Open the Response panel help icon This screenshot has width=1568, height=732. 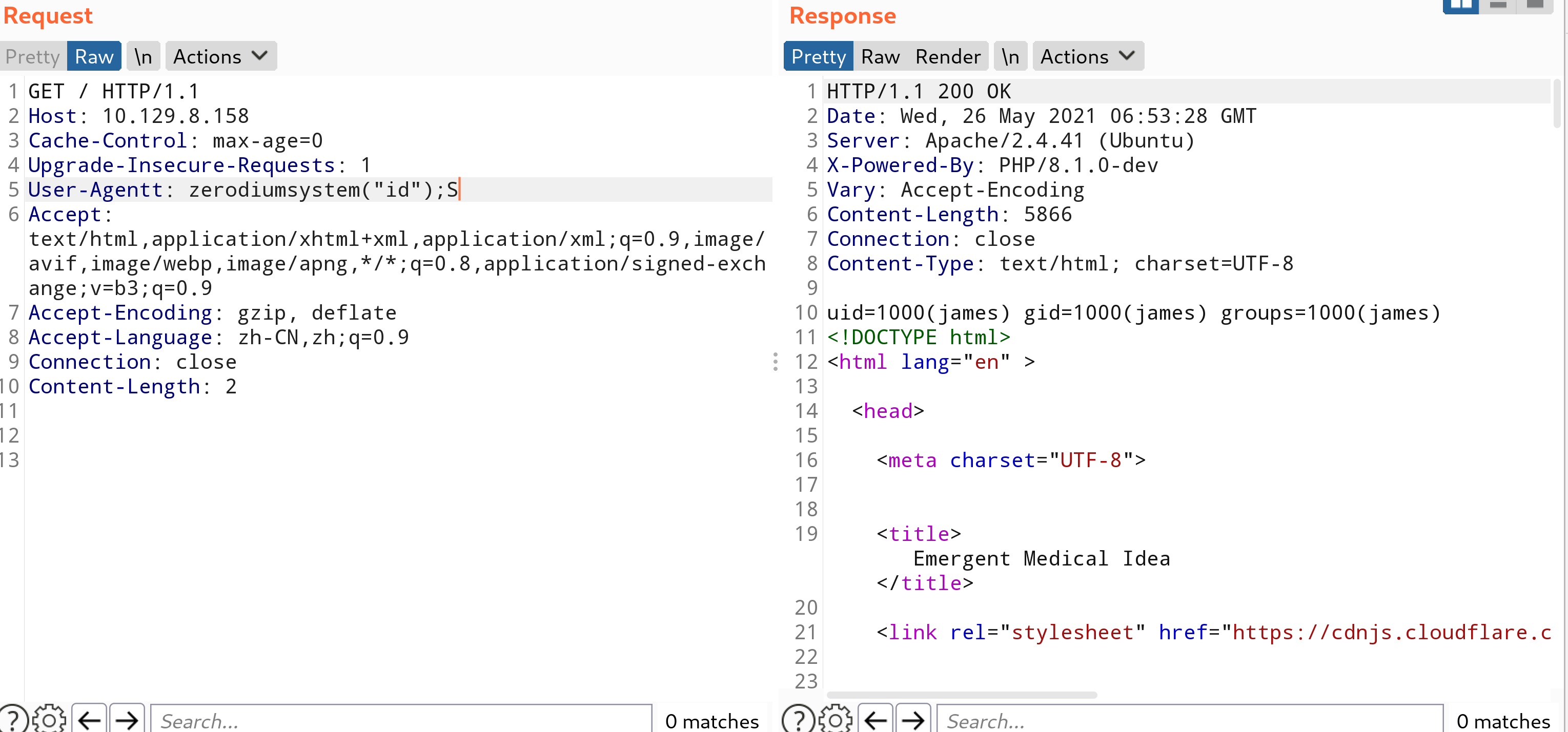coord(798,720)
